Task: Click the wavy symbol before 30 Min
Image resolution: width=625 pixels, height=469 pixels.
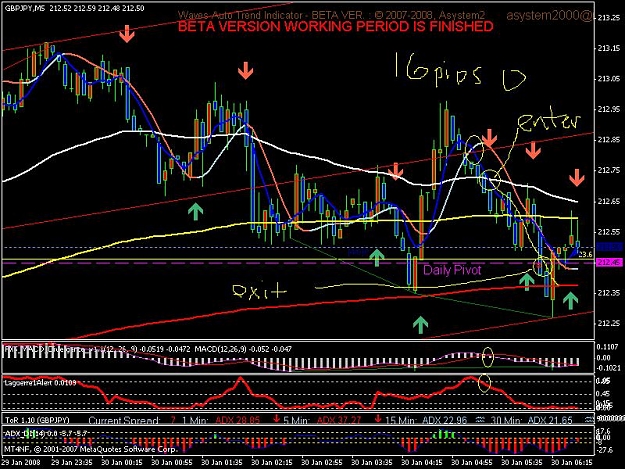Action: point(480,420)
